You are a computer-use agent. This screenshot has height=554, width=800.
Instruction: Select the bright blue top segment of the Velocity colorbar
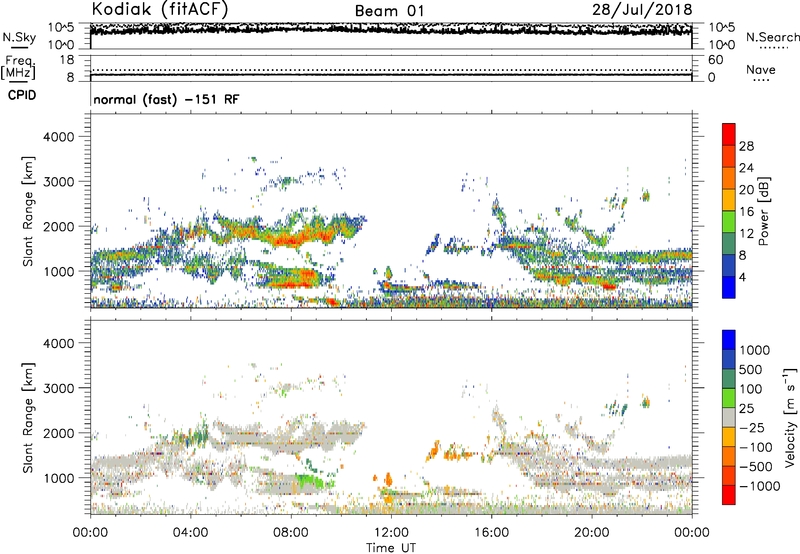[x=729, y=340]
